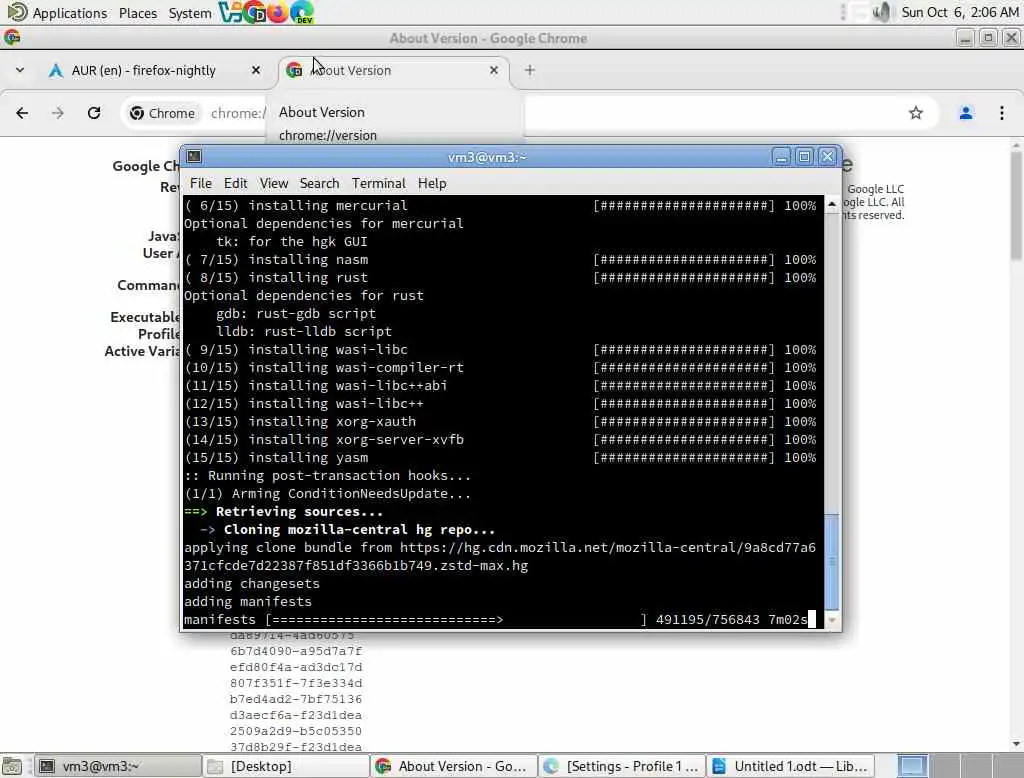Click the terminal scrollbar thumb
The width and height of the screenshot is (1024, 778).
click(x=832, y=562)
